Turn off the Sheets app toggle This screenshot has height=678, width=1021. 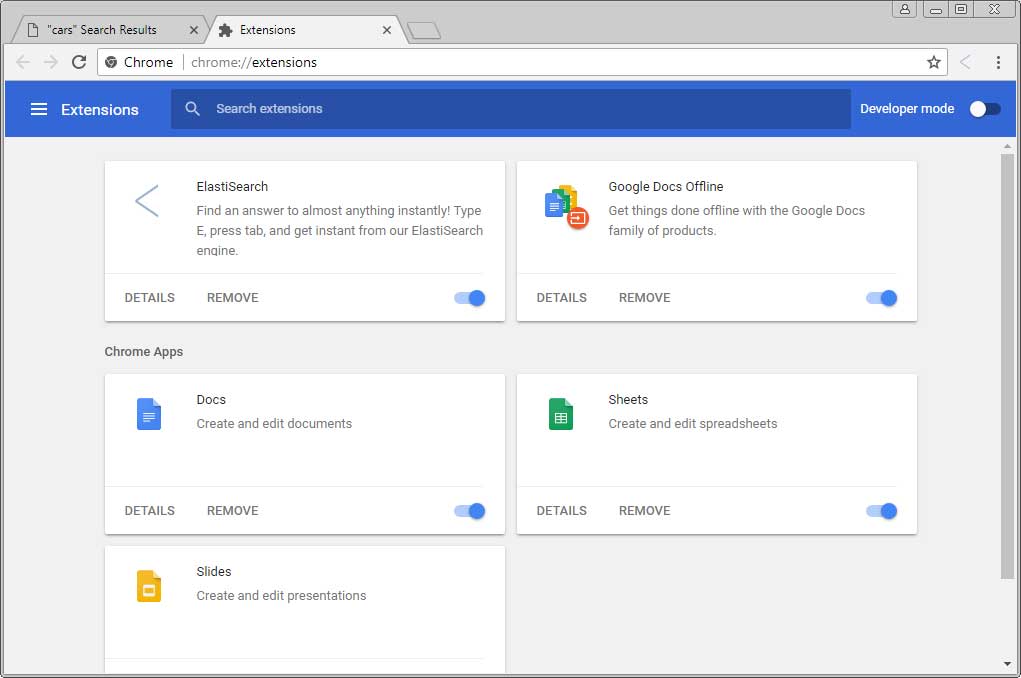(882, 511)
